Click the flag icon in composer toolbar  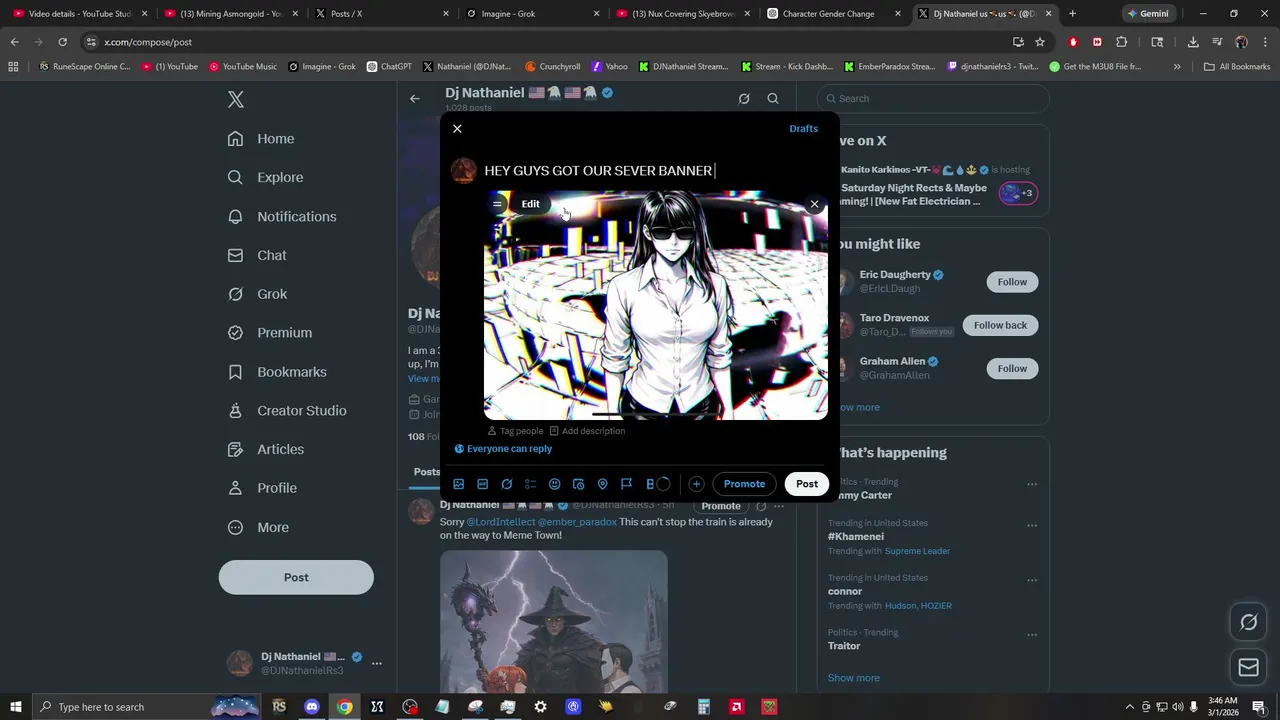(627, 484)
